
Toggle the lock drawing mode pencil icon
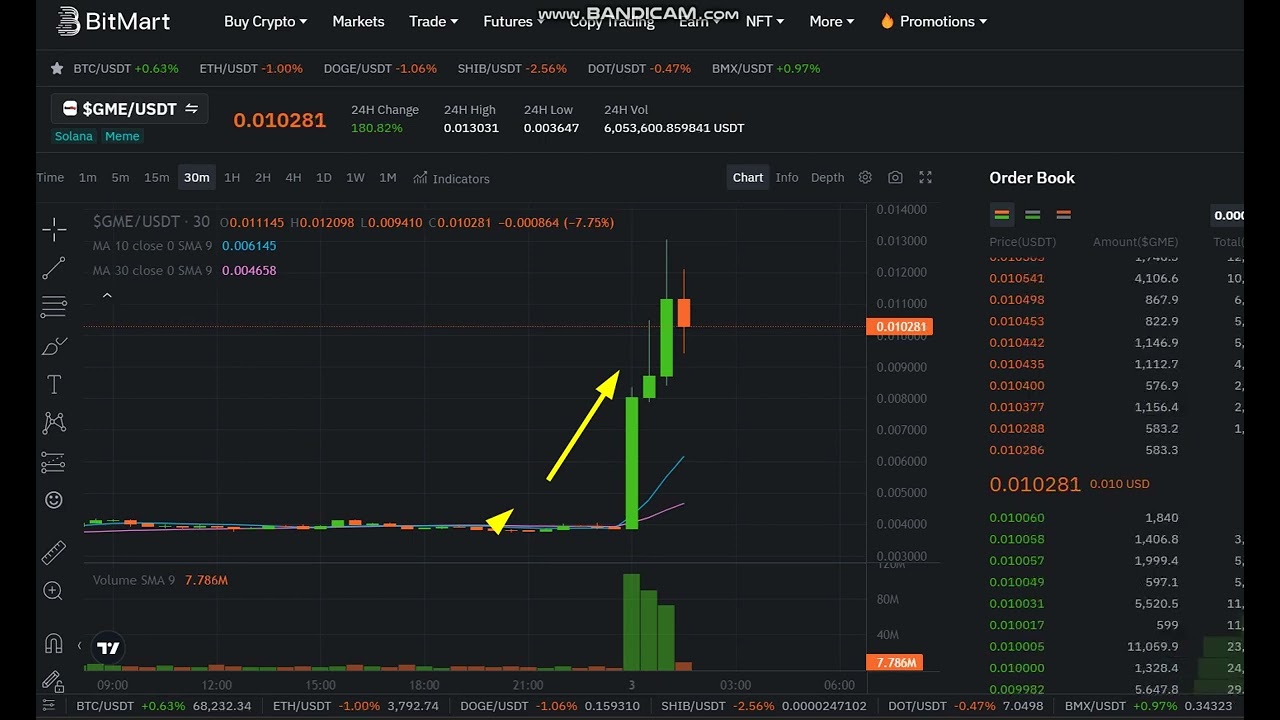(54, 681)
